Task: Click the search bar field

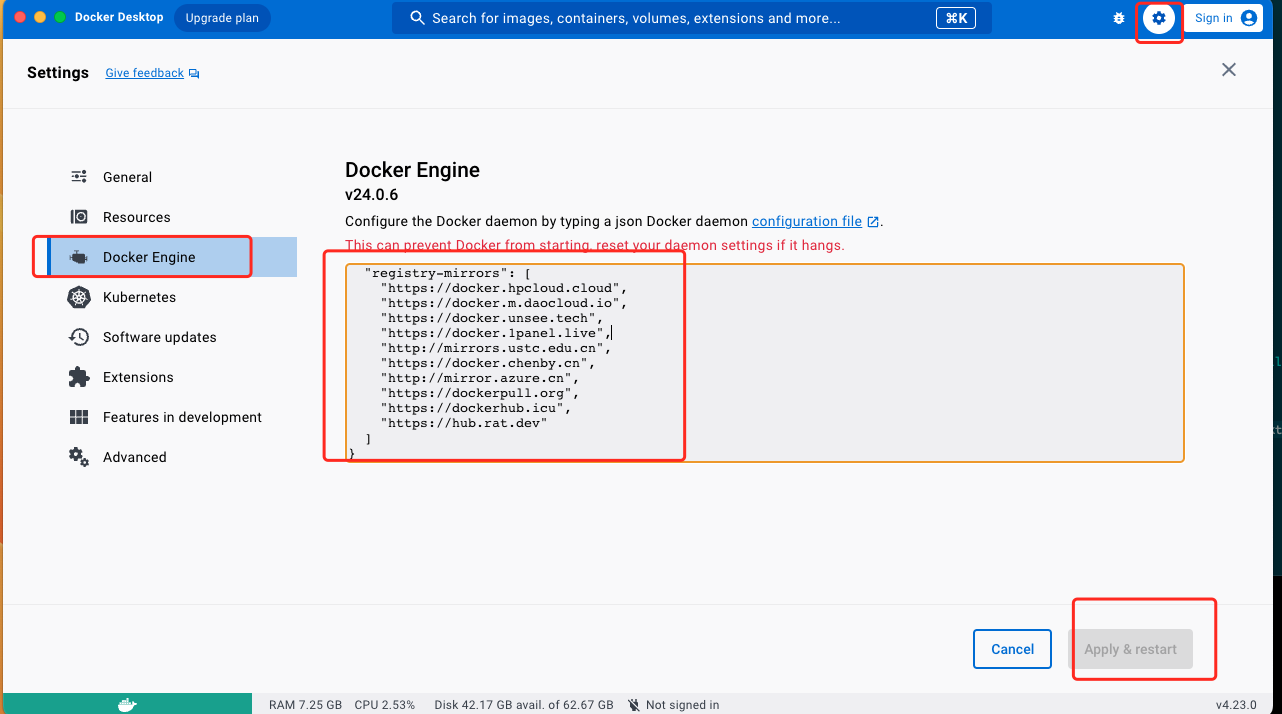Action: 692,18
